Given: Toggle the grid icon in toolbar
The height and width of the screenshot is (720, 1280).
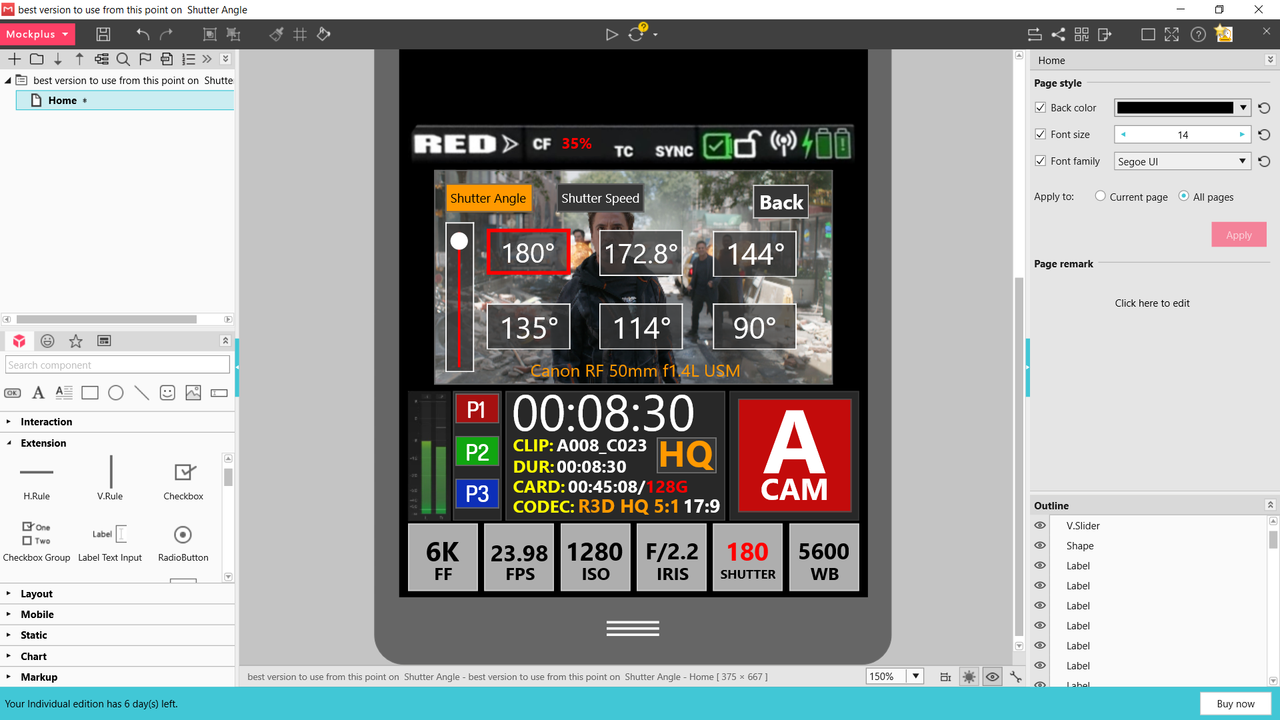Looking at the screenshot, I should 300,34.
